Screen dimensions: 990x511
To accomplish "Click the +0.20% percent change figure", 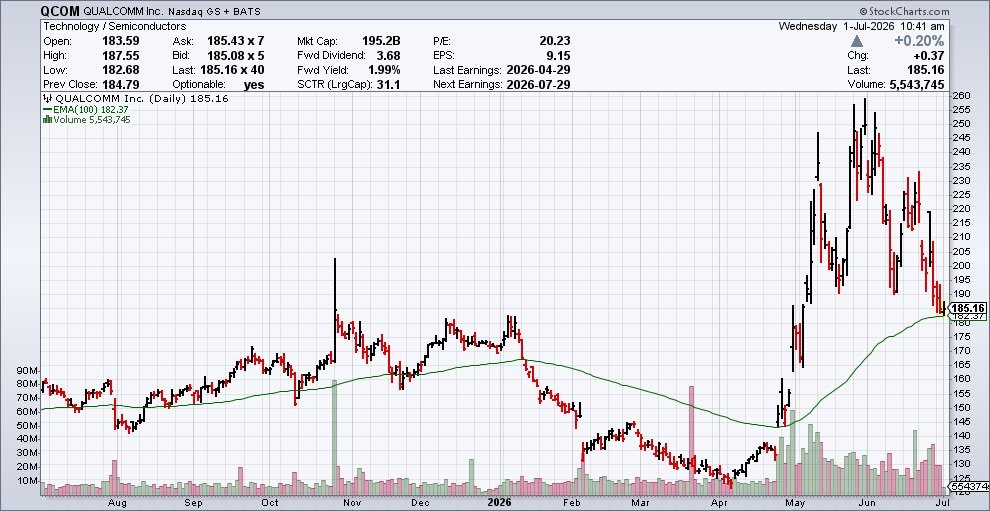I will tap(919, 41).
